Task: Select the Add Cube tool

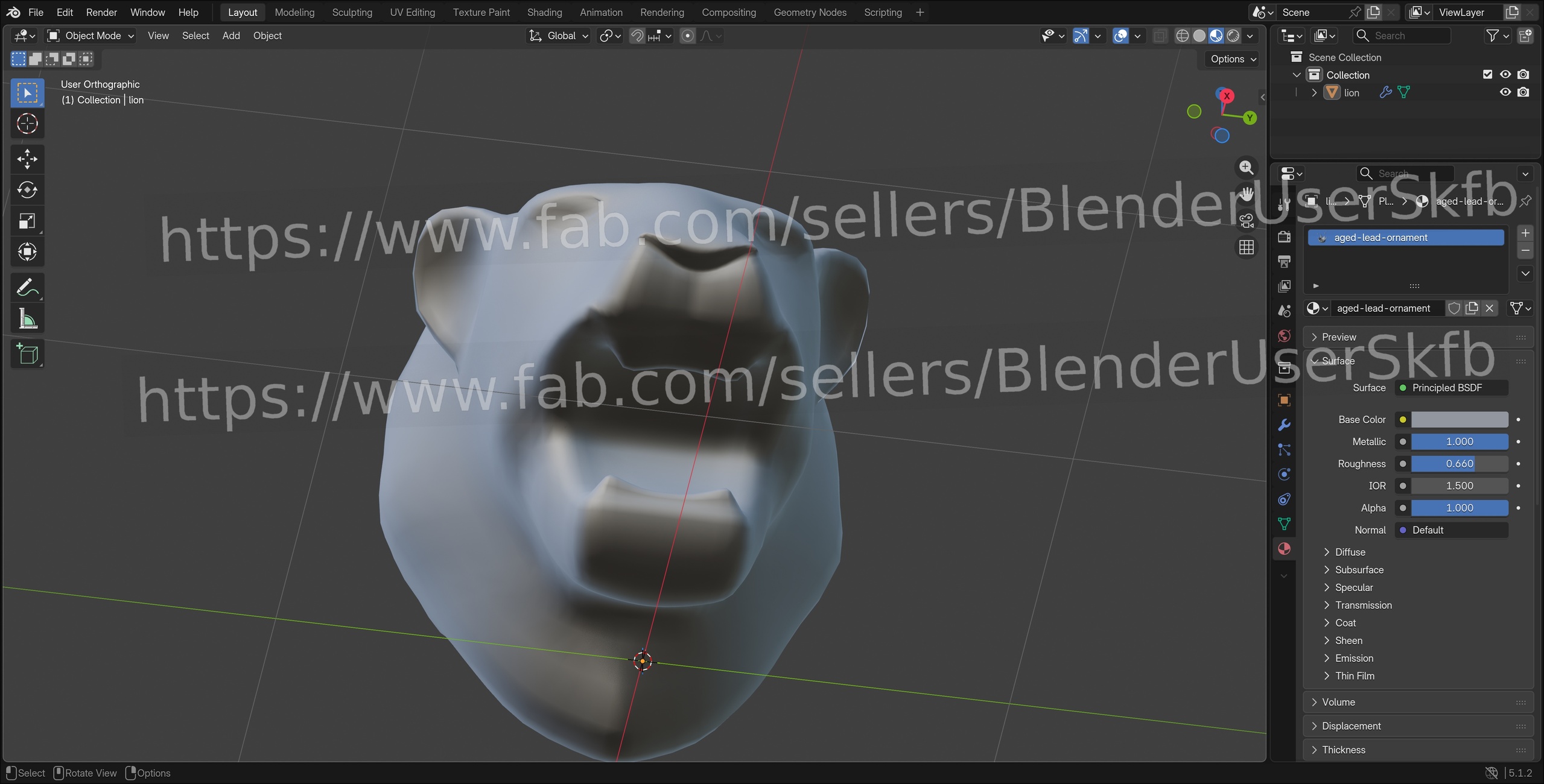Action: coord(27,354)
